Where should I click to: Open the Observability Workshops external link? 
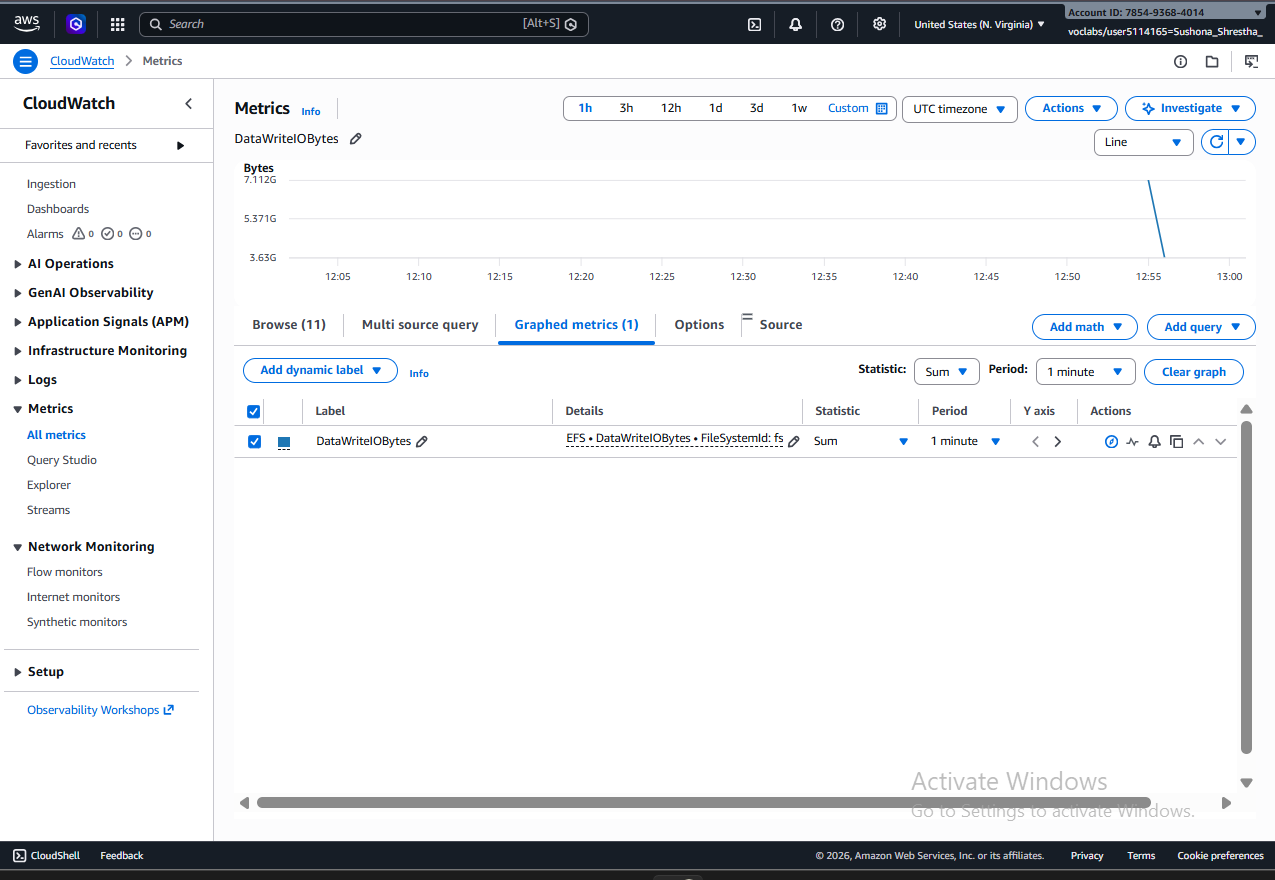[x=100, y=710]
